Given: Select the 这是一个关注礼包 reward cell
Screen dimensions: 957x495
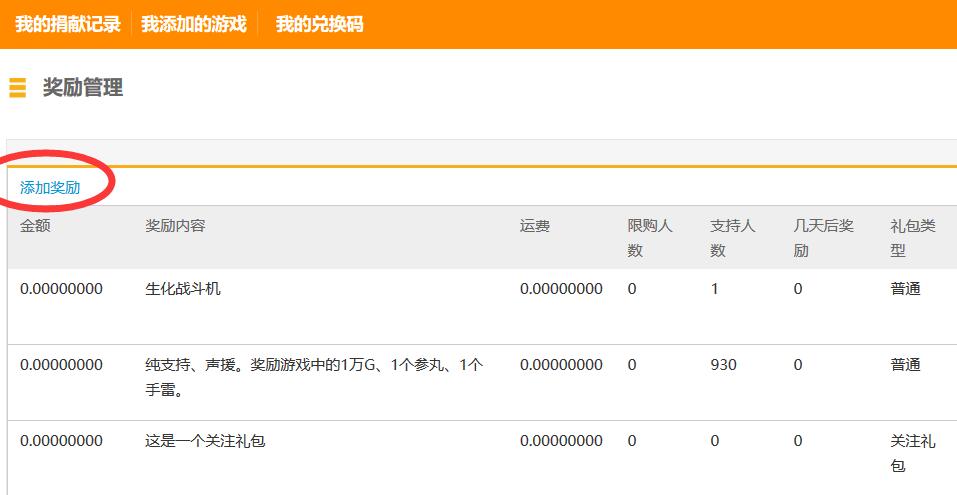Looking at the screenshot, I should (205, 441).
